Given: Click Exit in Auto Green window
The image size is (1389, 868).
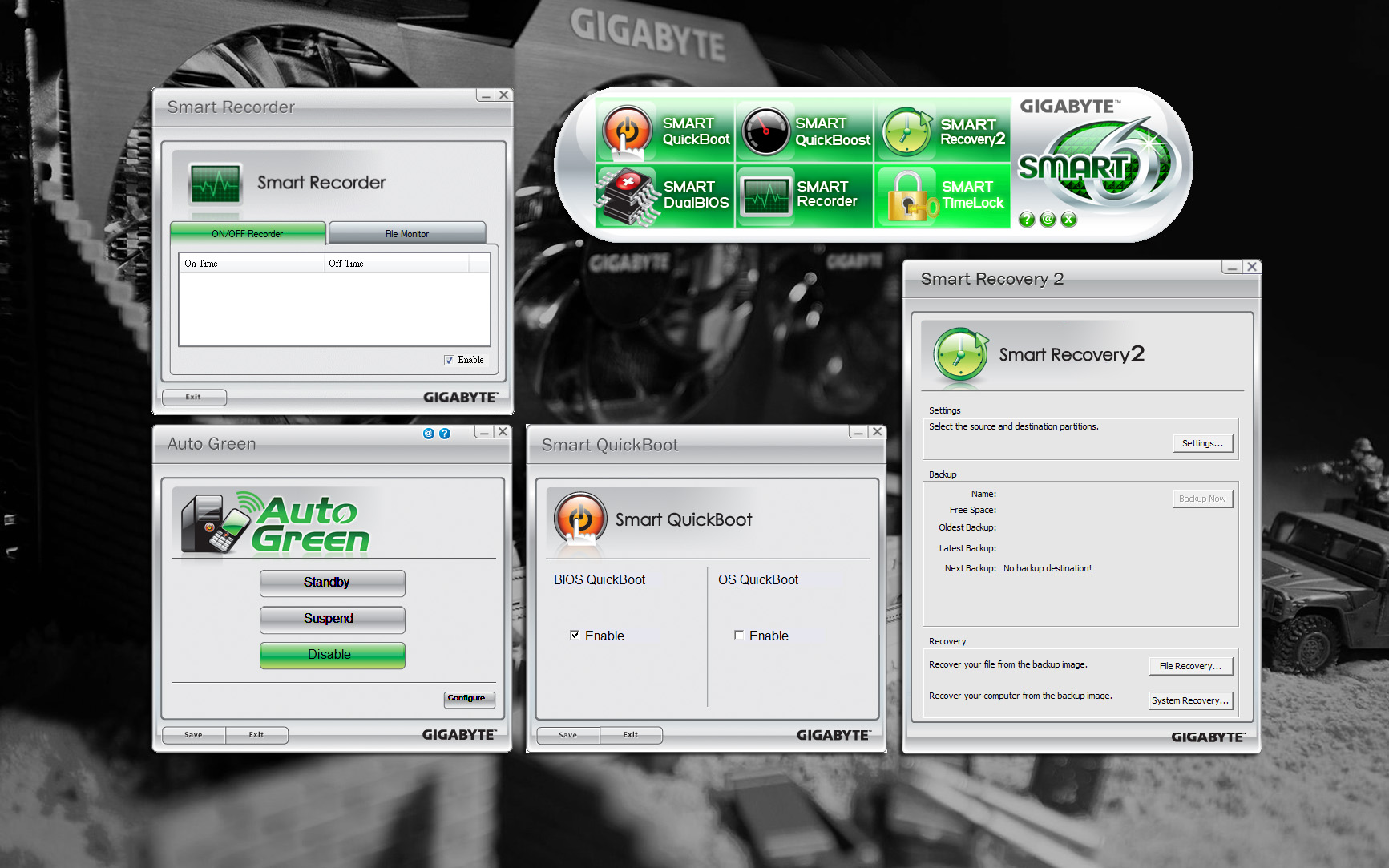Looking at the screenshot, I should click(x=256, y=734).
